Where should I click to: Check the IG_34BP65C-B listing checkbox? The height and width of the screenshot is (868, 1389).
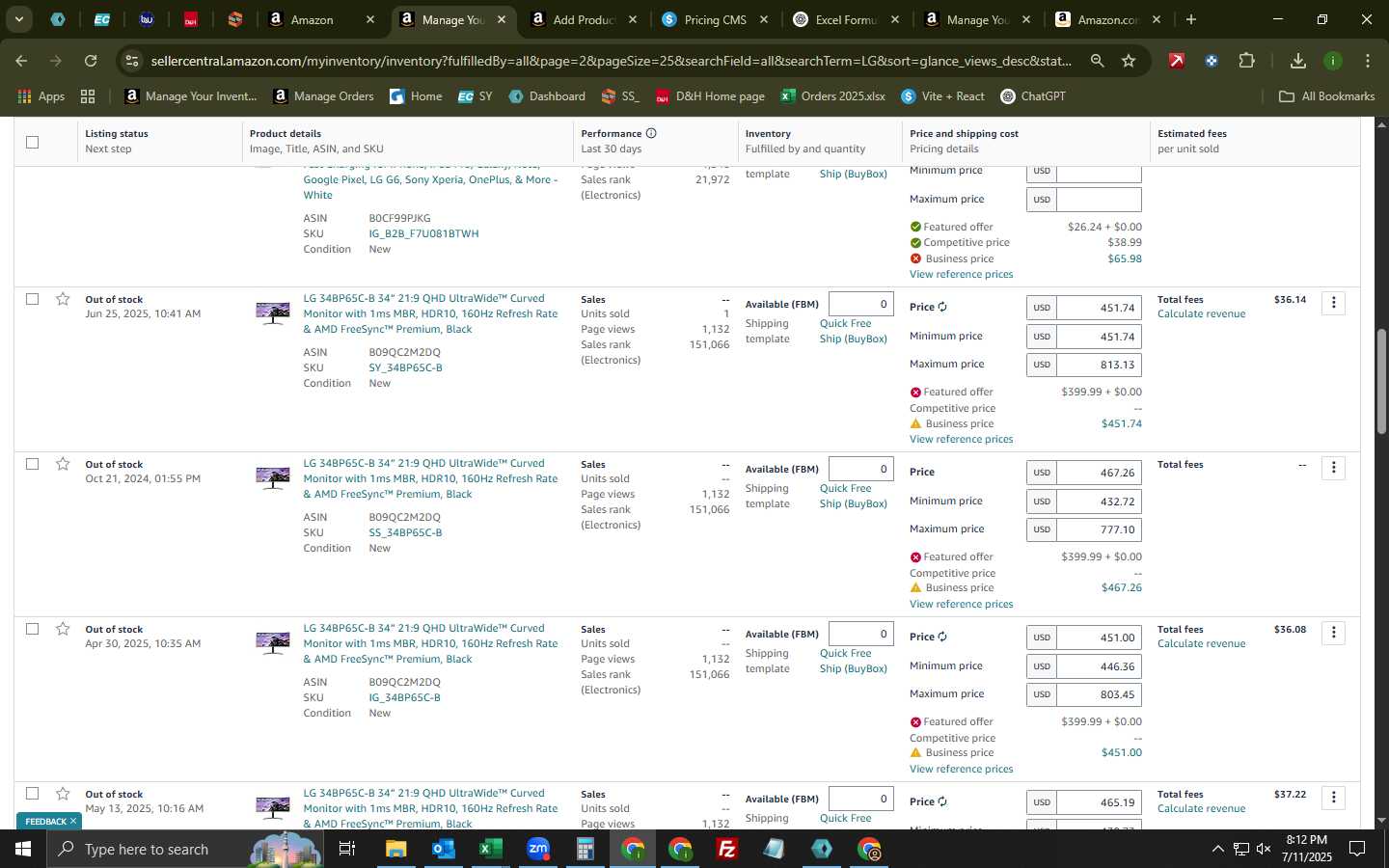click(32, 629)
